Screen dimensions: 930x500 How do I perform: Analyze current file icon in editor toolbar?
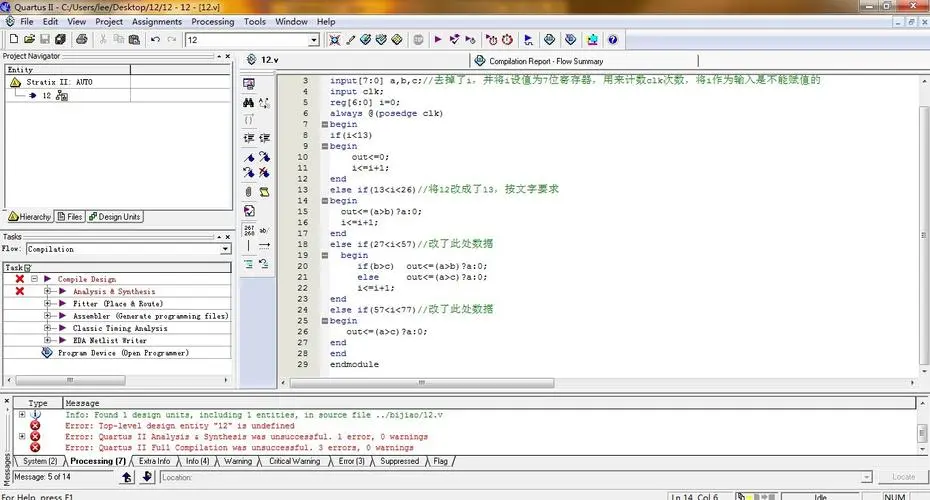(x=249, y=211)
